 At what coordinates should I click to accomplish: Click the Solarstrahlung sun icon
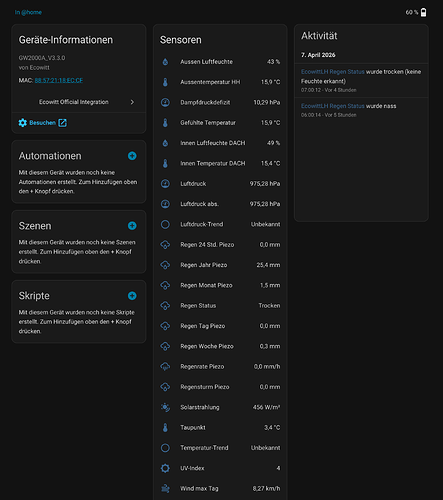coord(165,407)
